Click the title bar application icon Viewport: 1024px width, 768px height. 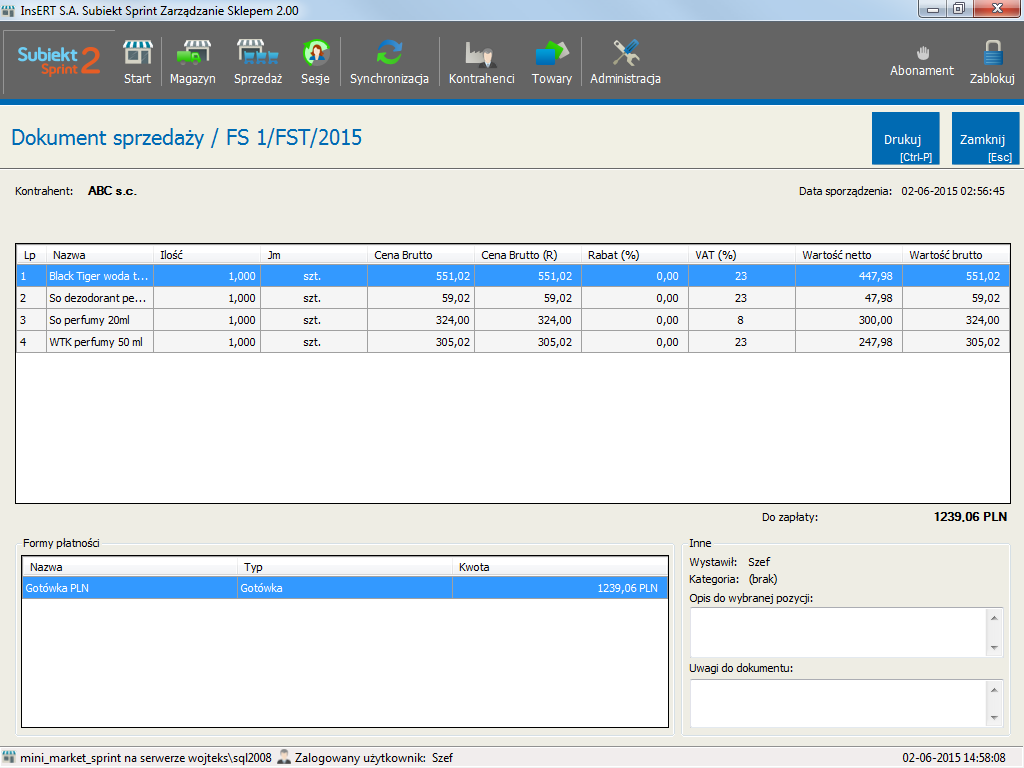click(8, 10)
